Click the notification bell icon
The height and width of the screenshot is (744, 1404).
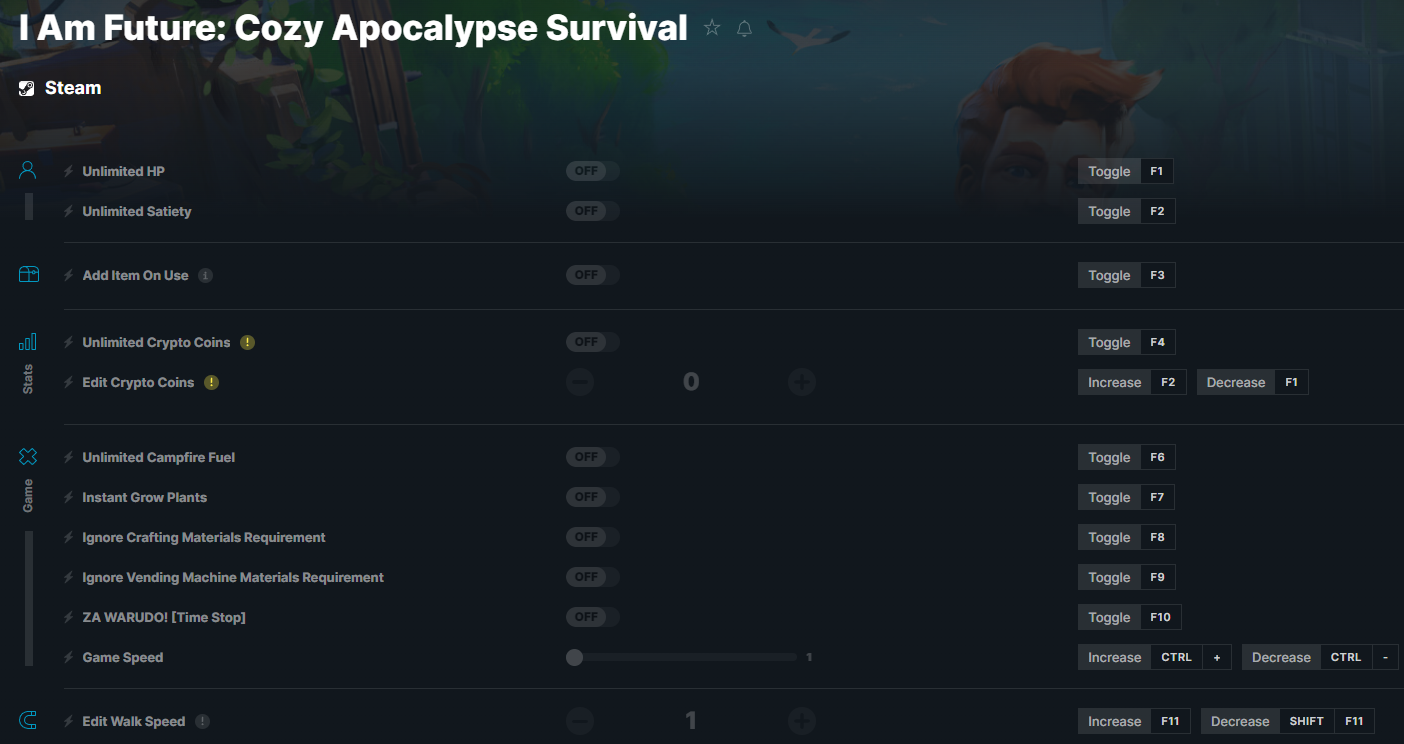coord(744,28)
